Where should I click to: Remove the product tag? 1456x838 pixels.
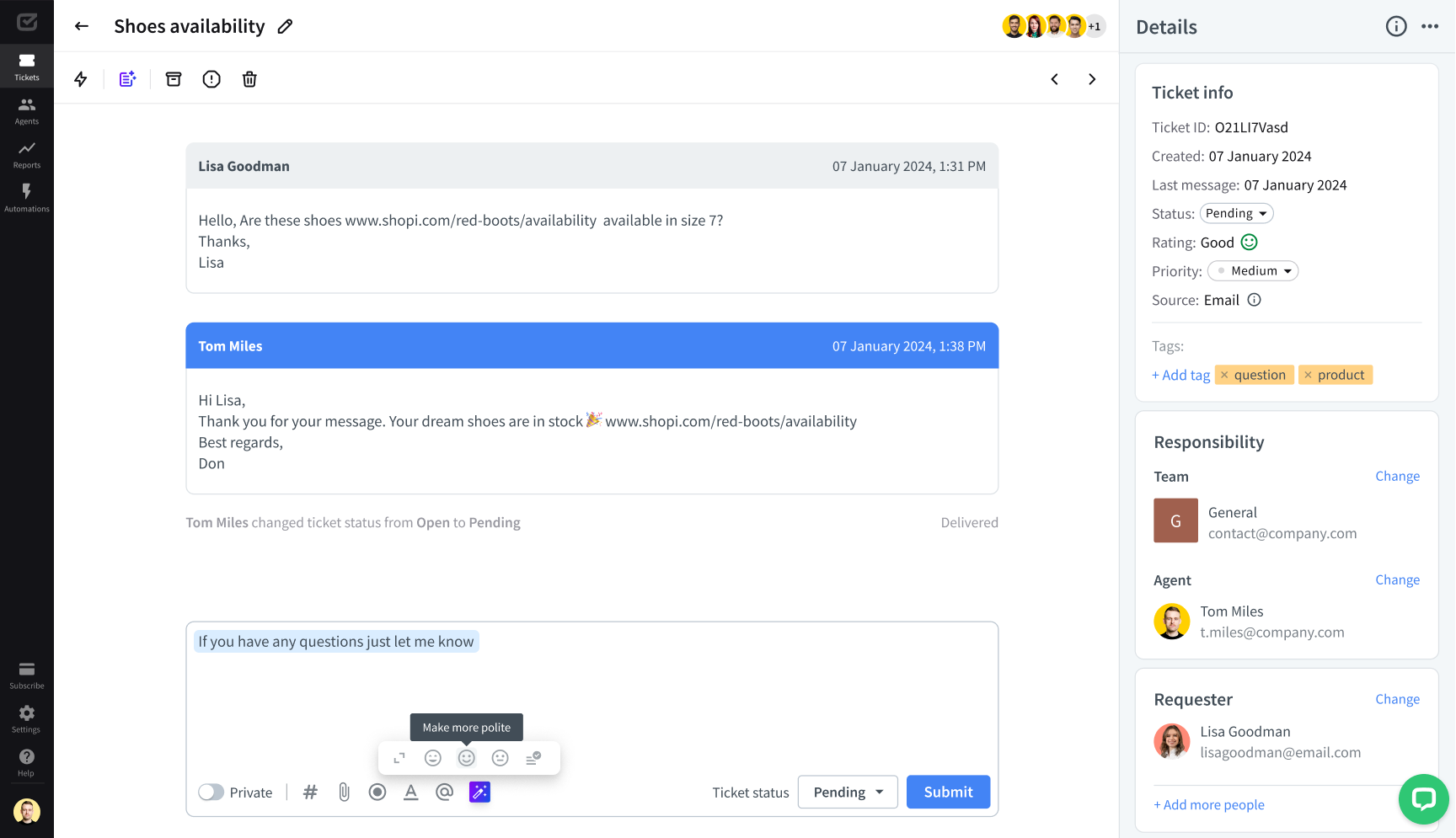1308,375
